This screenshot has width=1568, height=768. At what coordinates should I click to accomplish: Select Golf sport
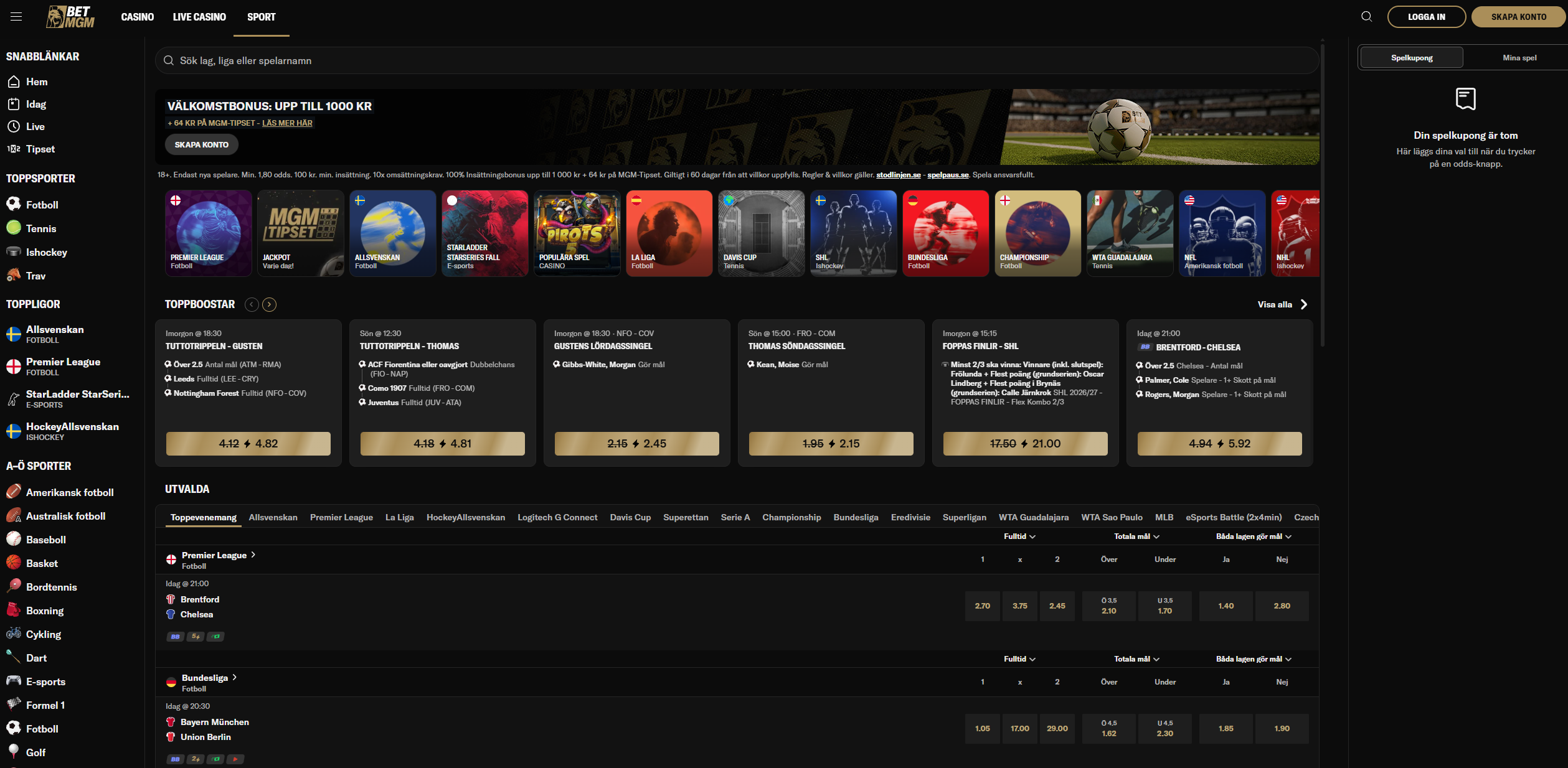tap(35, 752)
